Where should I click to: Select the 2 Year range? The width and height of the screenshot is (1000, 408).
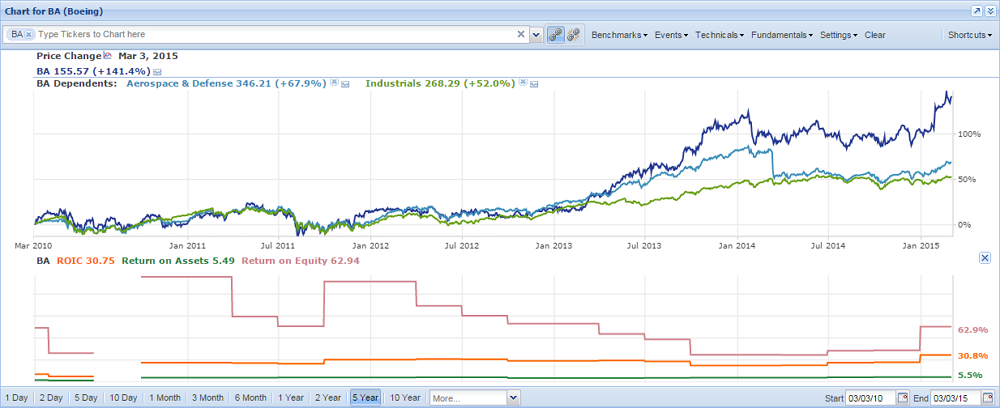click(x=328, y=398)
